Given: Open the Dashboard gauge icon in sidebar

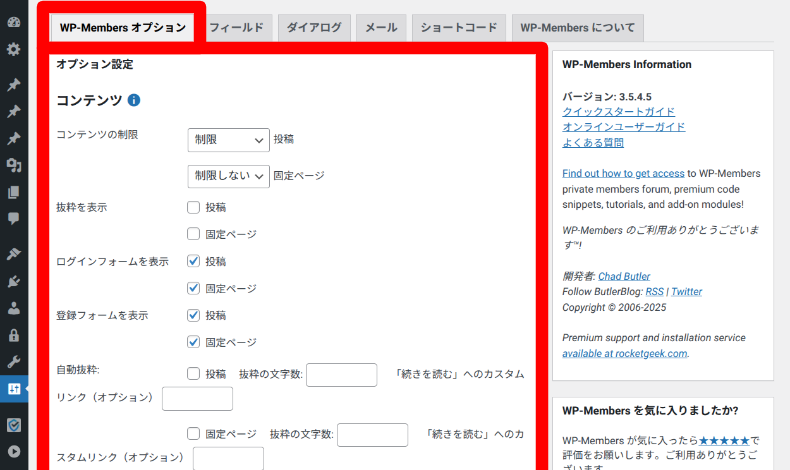Looking at the screenshot, I should 14,22.
